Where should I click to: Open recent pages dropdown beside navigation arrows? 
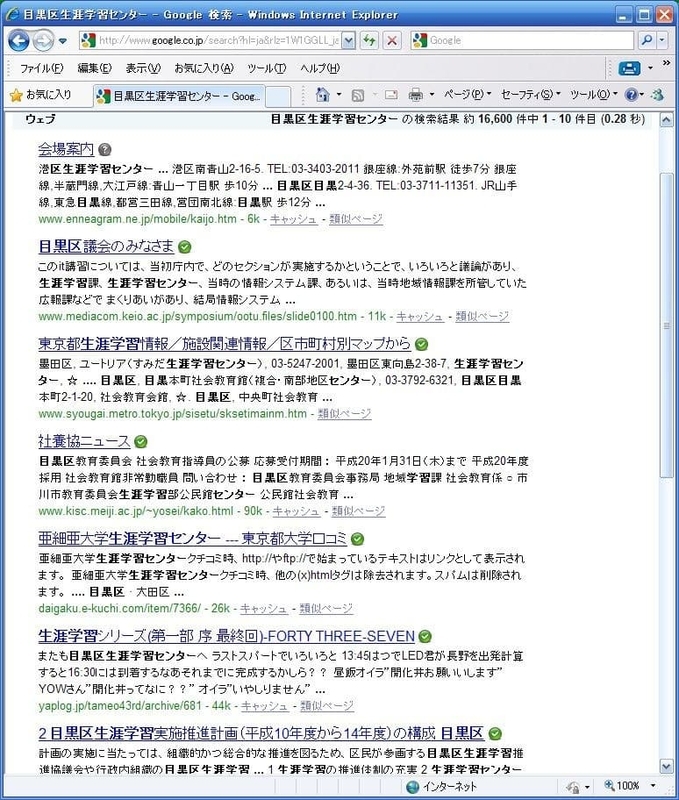(x=62, y=41)
